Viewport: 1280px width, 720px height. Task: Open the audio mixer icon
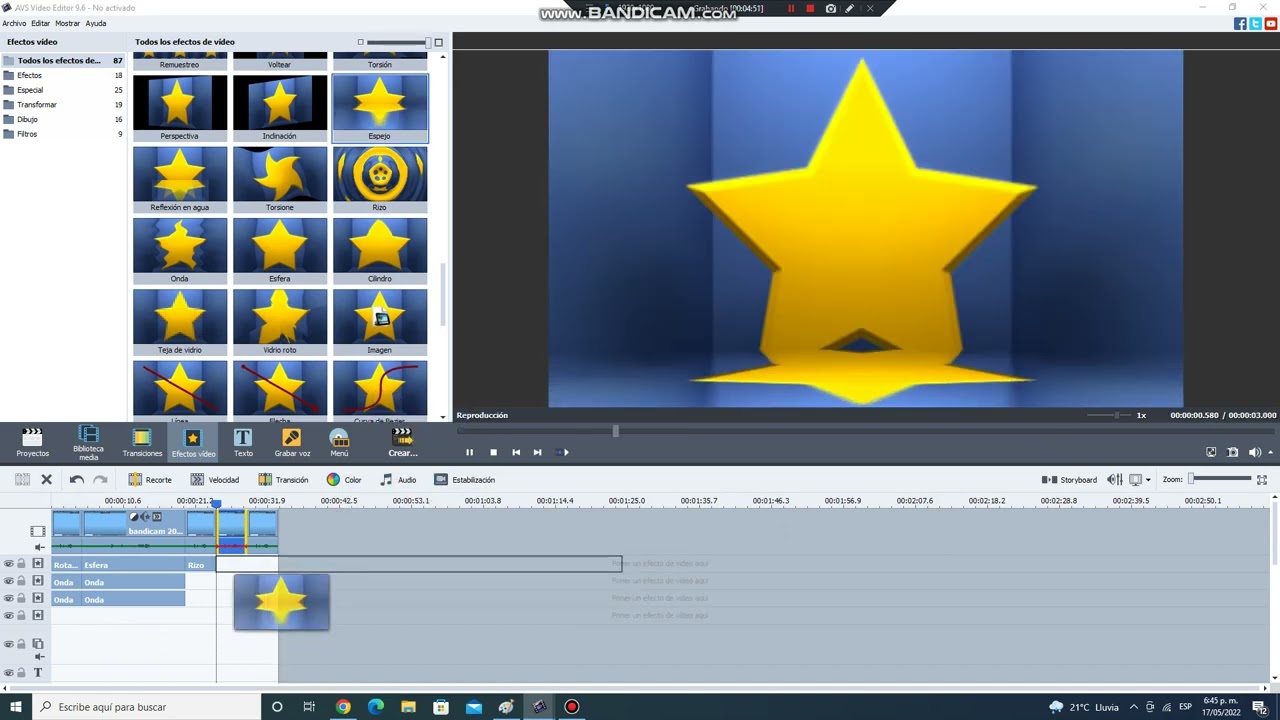tap(1114, 479)
